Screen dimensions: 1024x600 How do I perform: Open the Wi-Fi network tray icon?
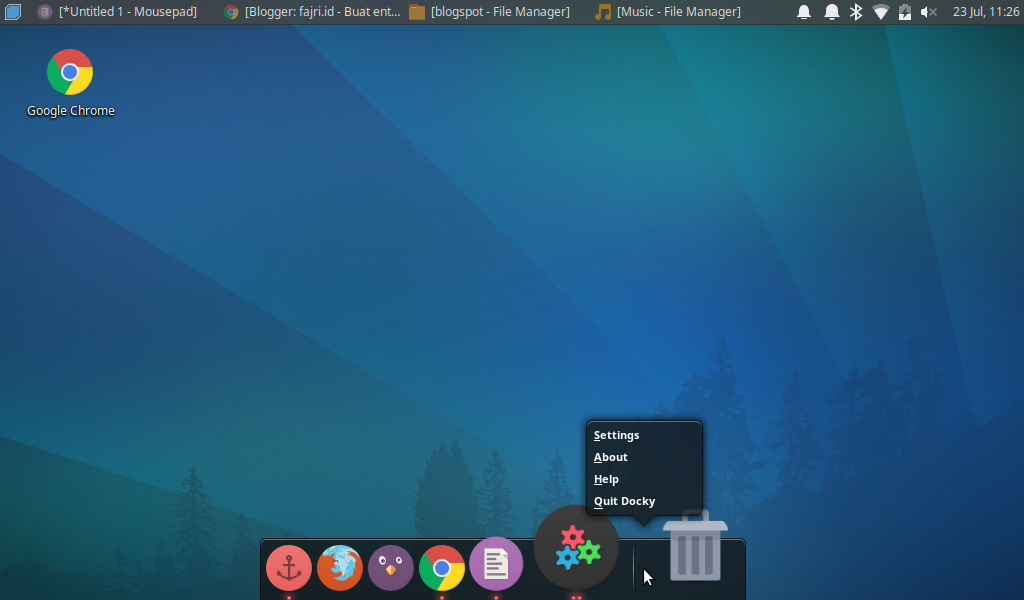coord(880,12)
